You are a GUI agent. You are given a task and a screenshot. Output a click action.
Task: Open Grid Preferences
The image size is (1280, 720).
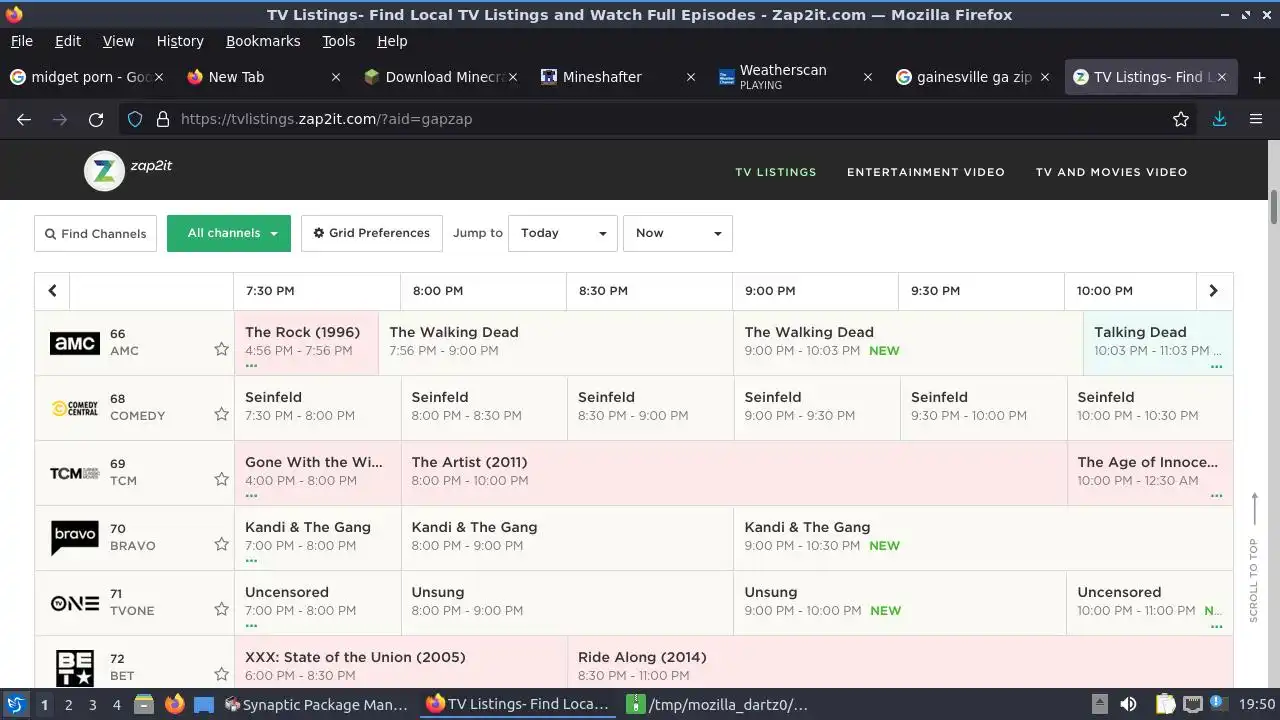371,233
